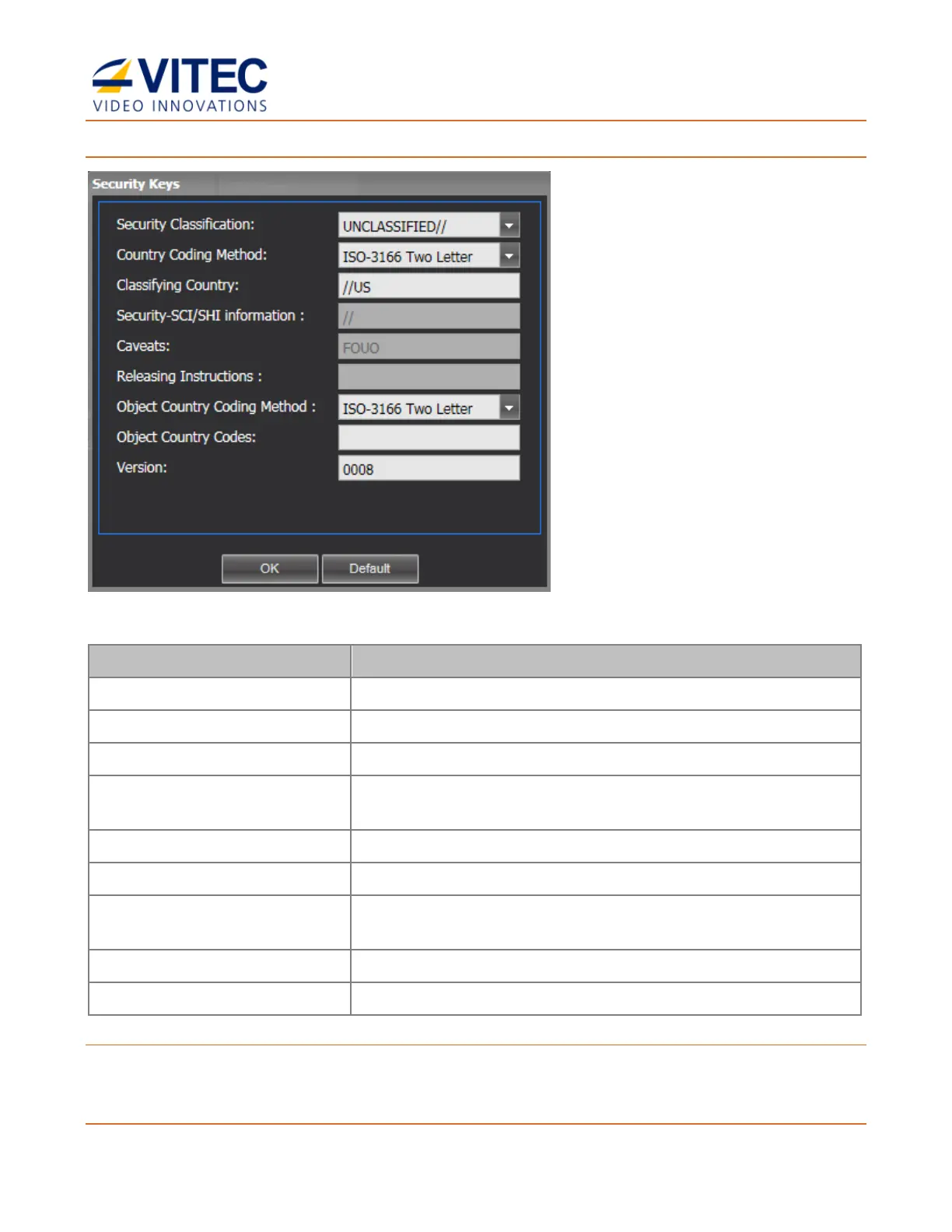The image size is (952, 1232).
Task: Click the Releasing Instructions field
Action: point(429,377)
